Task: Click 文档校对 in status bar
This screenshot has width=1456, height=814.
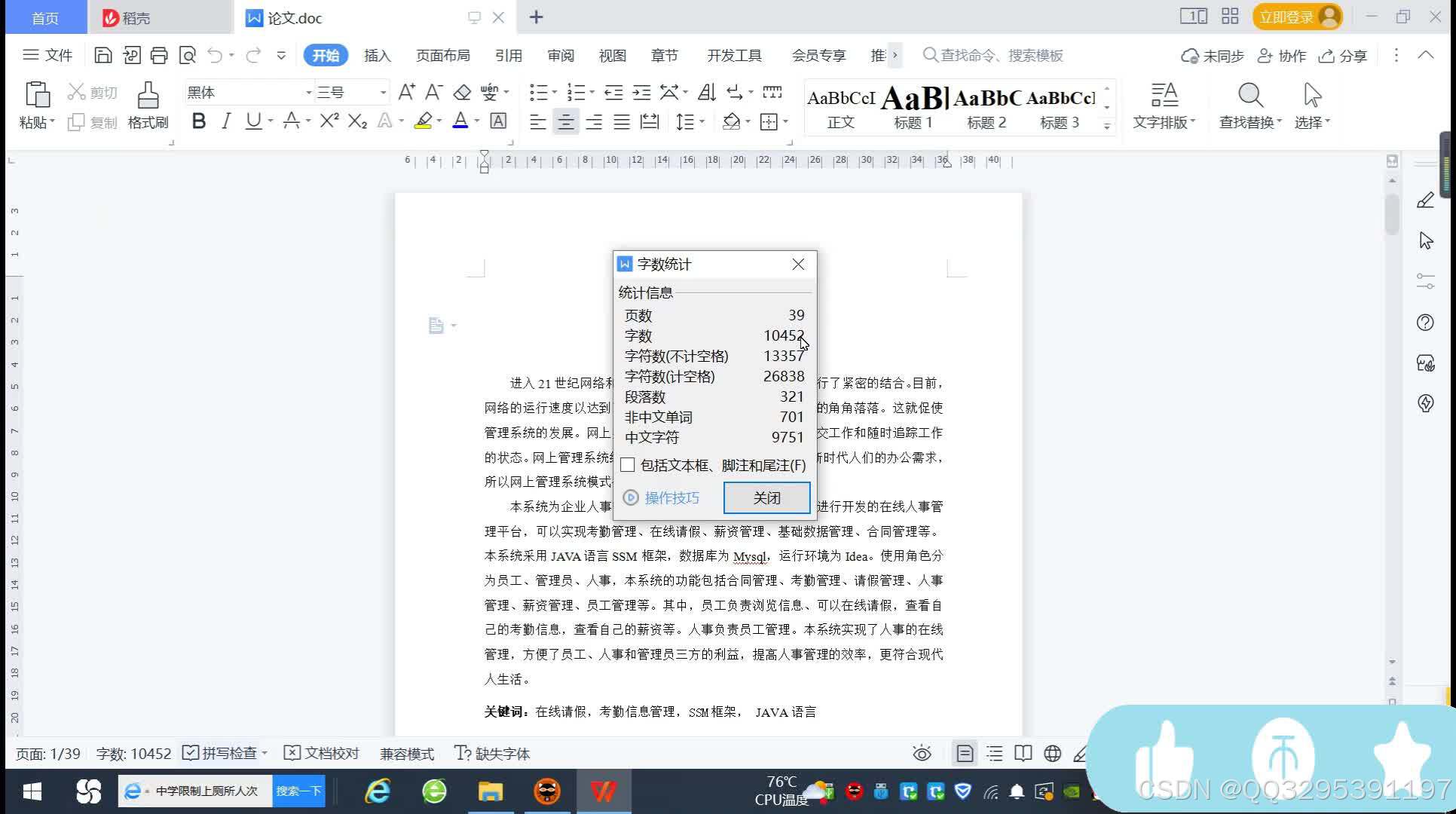Action: pos(322,753)
